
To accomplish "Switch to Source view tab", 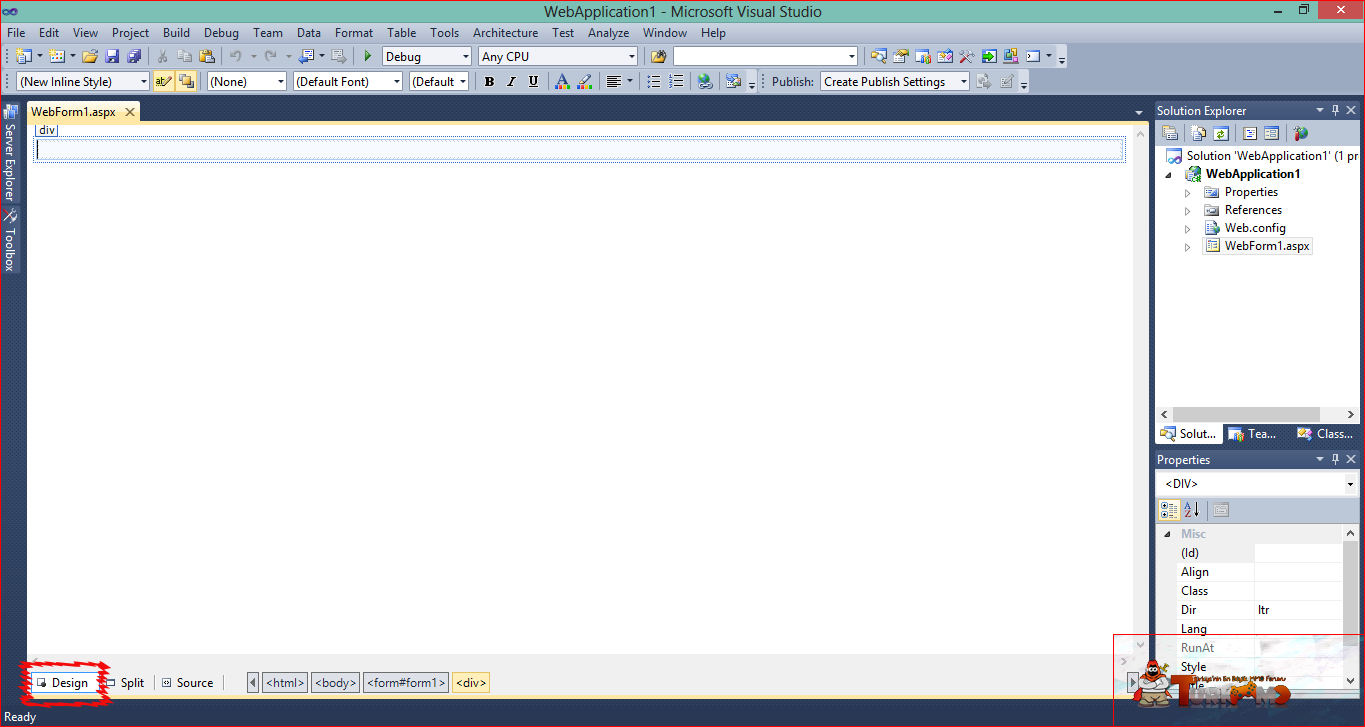I will [187, 683].
